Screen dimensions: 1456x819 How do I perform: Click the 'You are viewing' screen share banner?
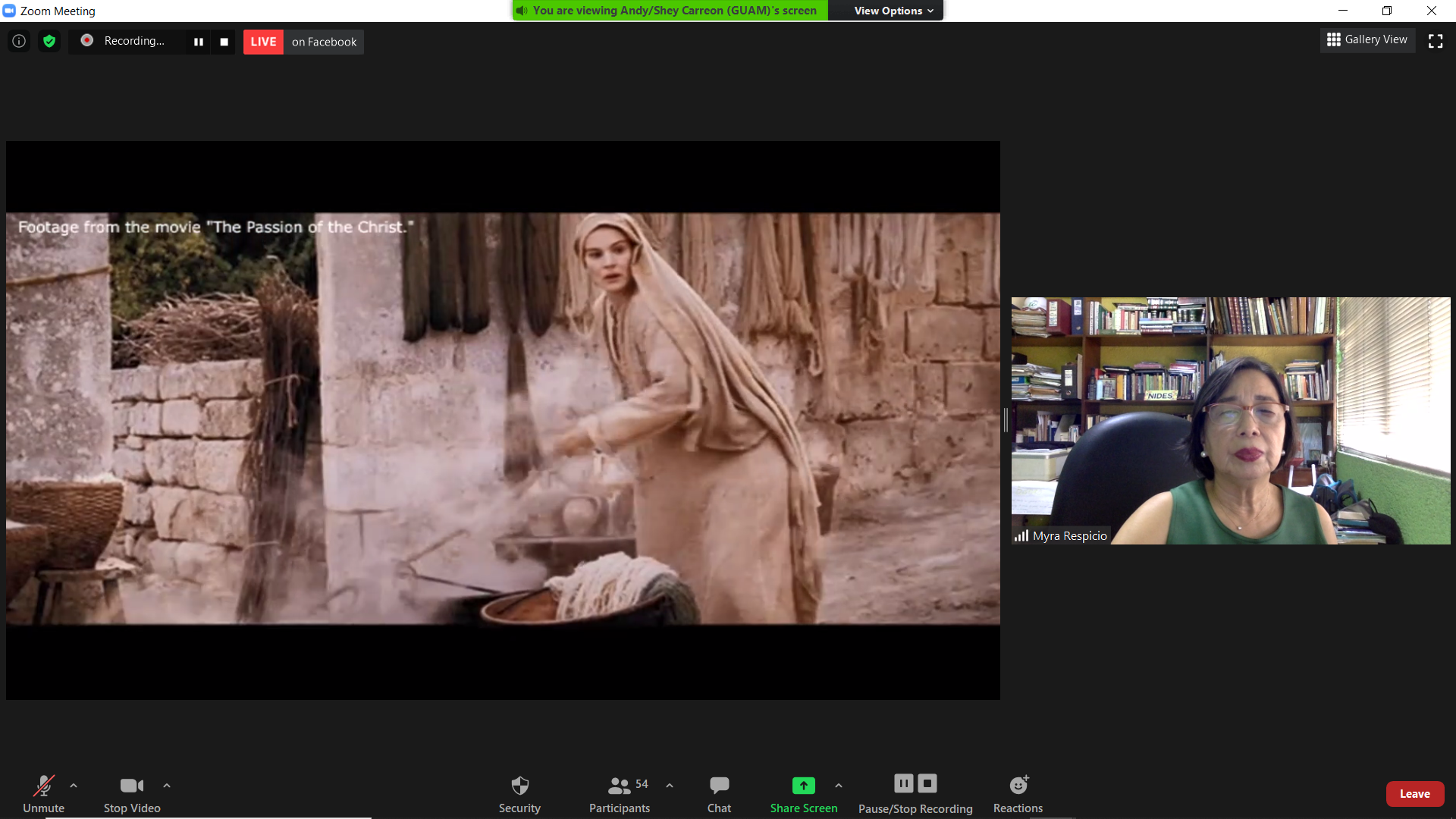point(670,11)
